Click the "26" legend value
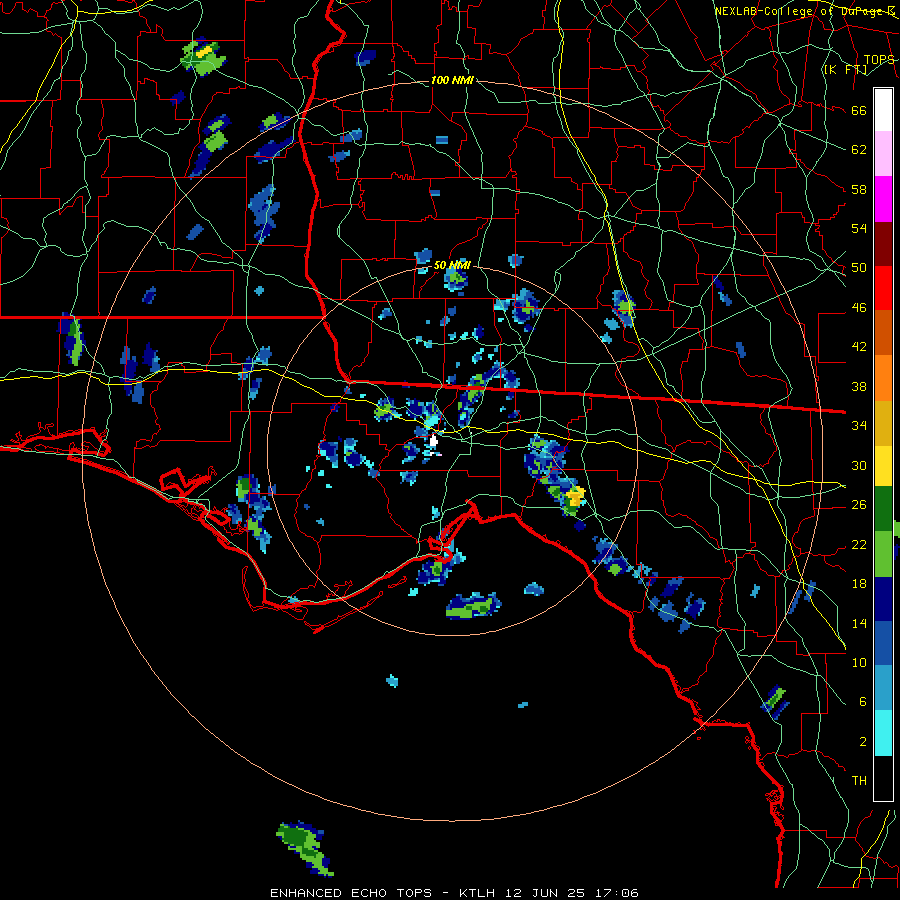 [859, 505]
